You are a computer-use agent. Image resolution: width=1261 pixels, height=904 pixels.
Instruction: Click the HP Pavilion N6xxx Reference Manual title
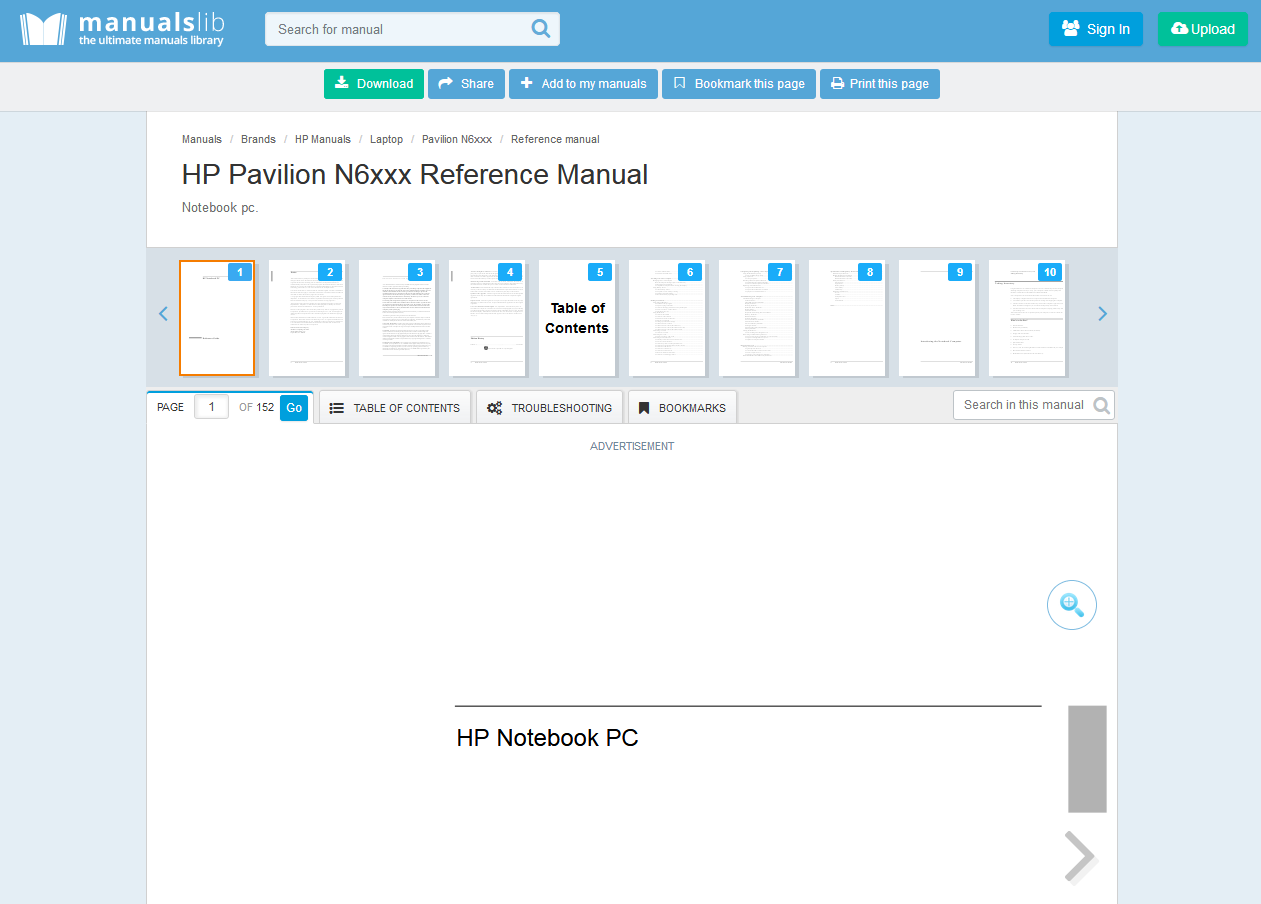[415, 175]
